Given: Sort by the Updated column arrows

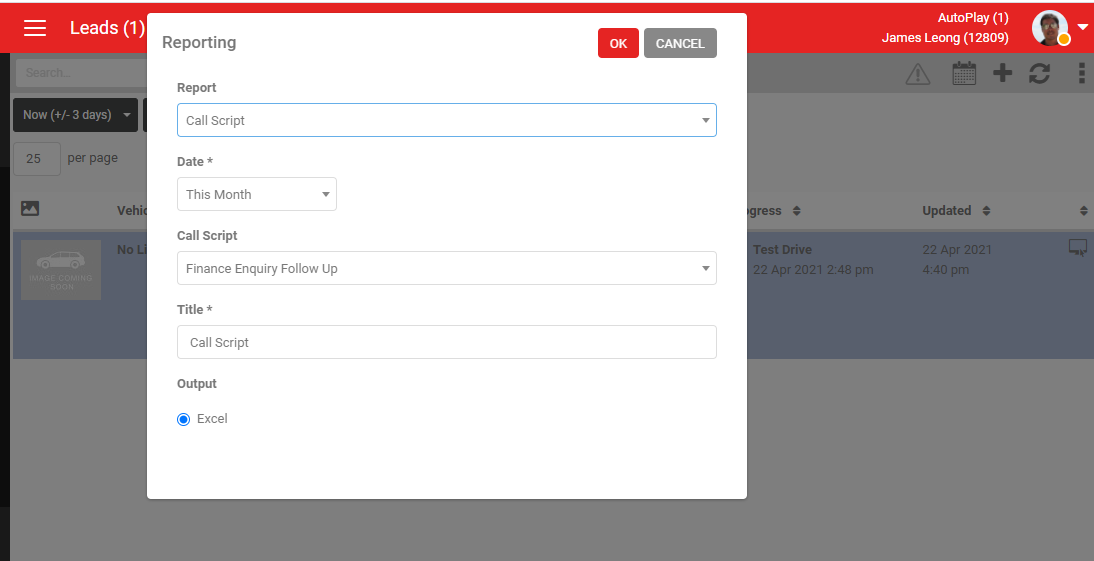Looking at the screenshot, I should 987,211.
